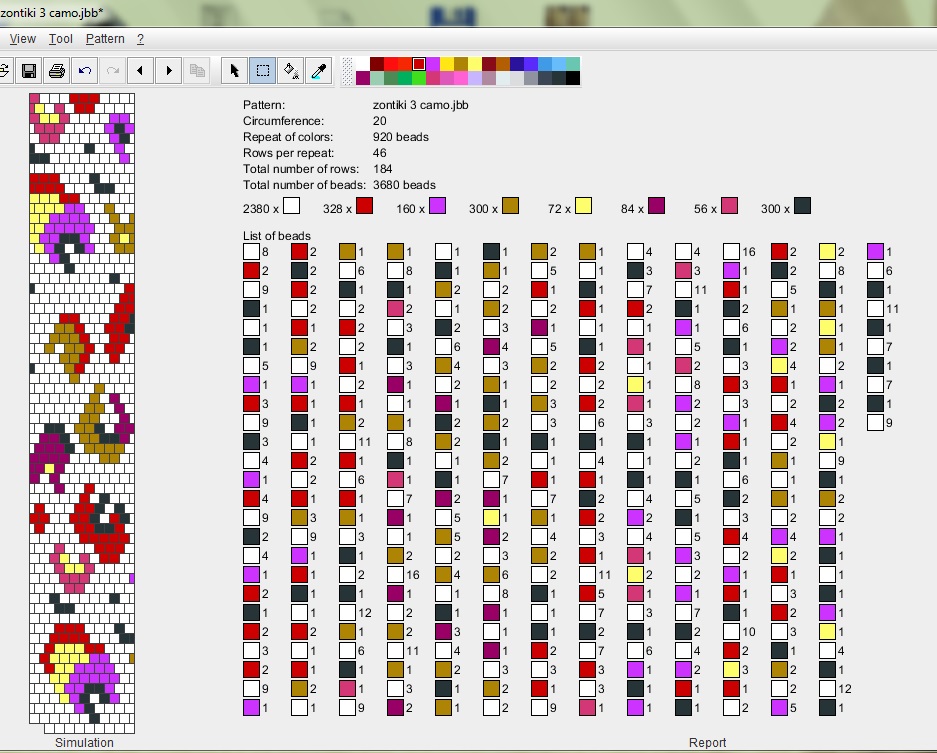Select the paint bucket fill tool

(x=291, y=71)
